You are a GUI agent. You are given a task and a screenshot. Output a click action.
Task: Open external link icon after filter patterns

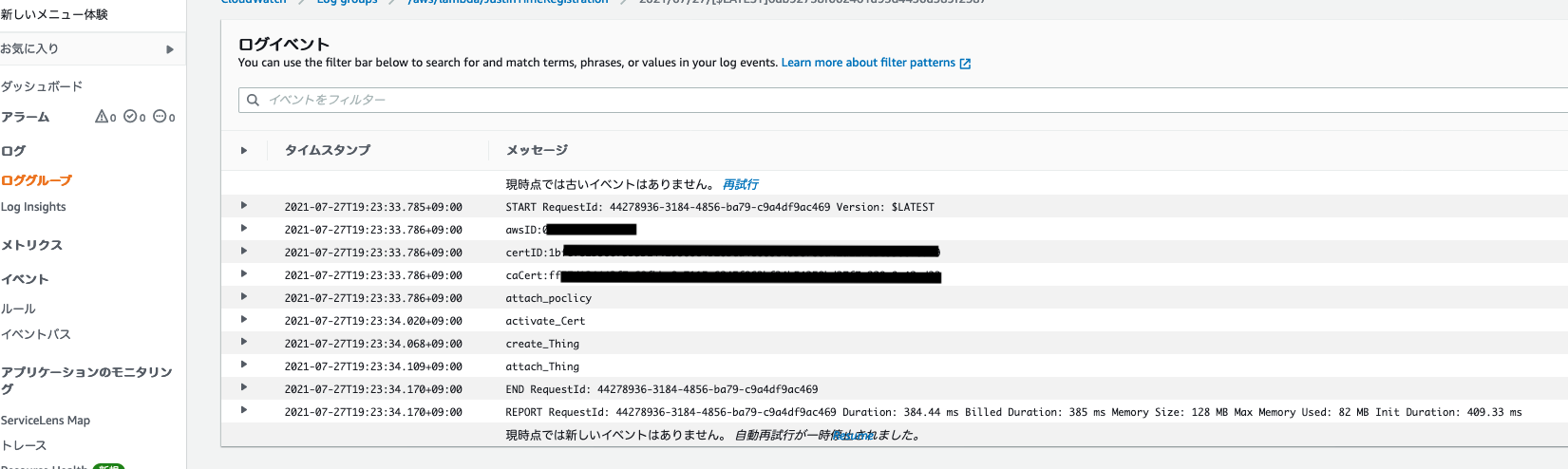(965, 64)
